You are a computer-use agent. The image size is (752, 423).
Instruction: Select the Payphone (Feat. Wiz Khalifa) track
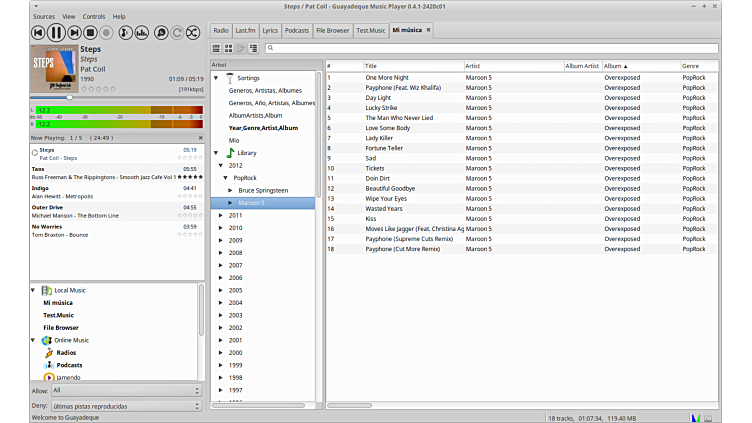point(400,87)
